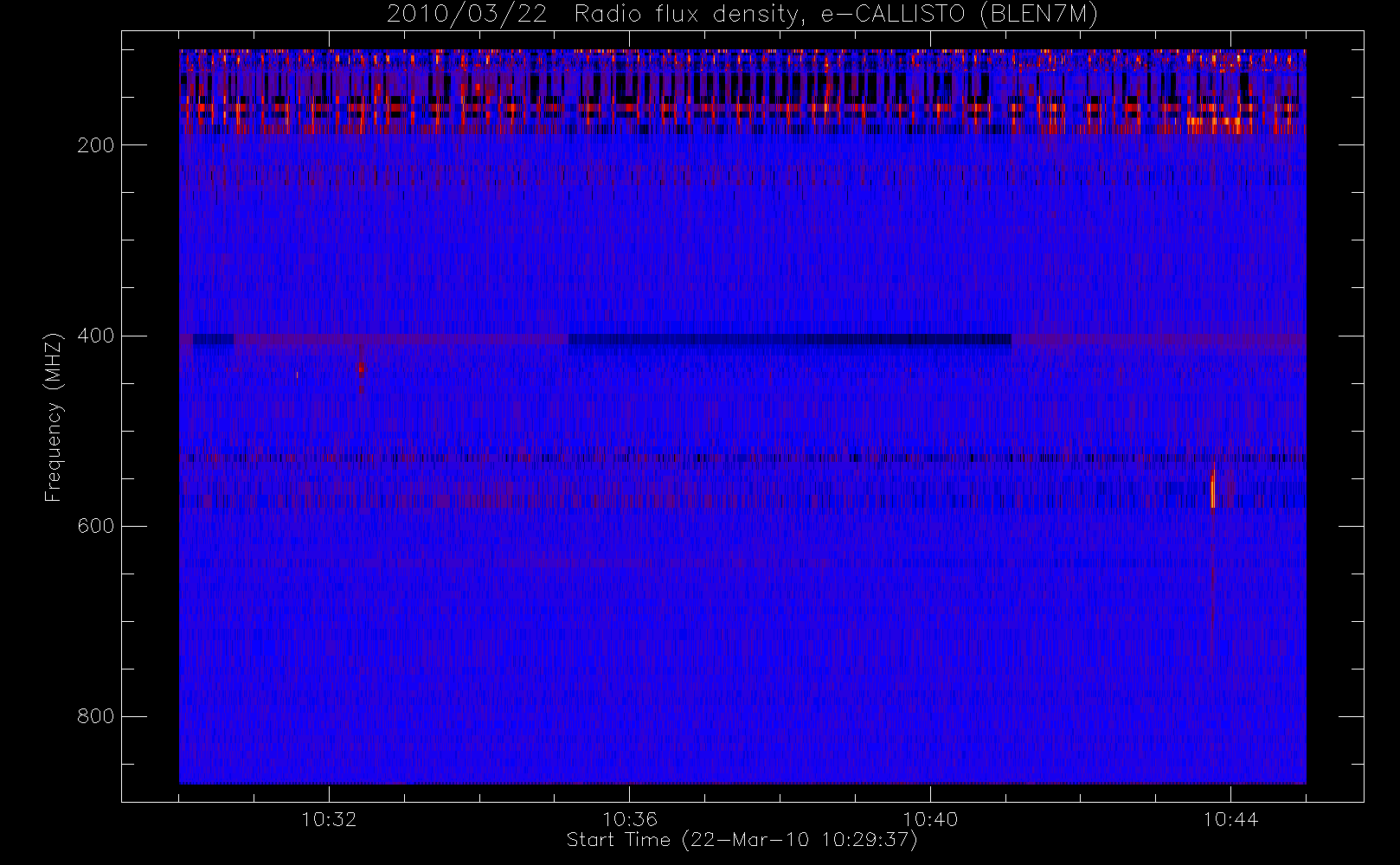The width and height of the screenshot is (1400, 865).
Task: Click the '10:36' time axis label
Action: coord(630,819)
